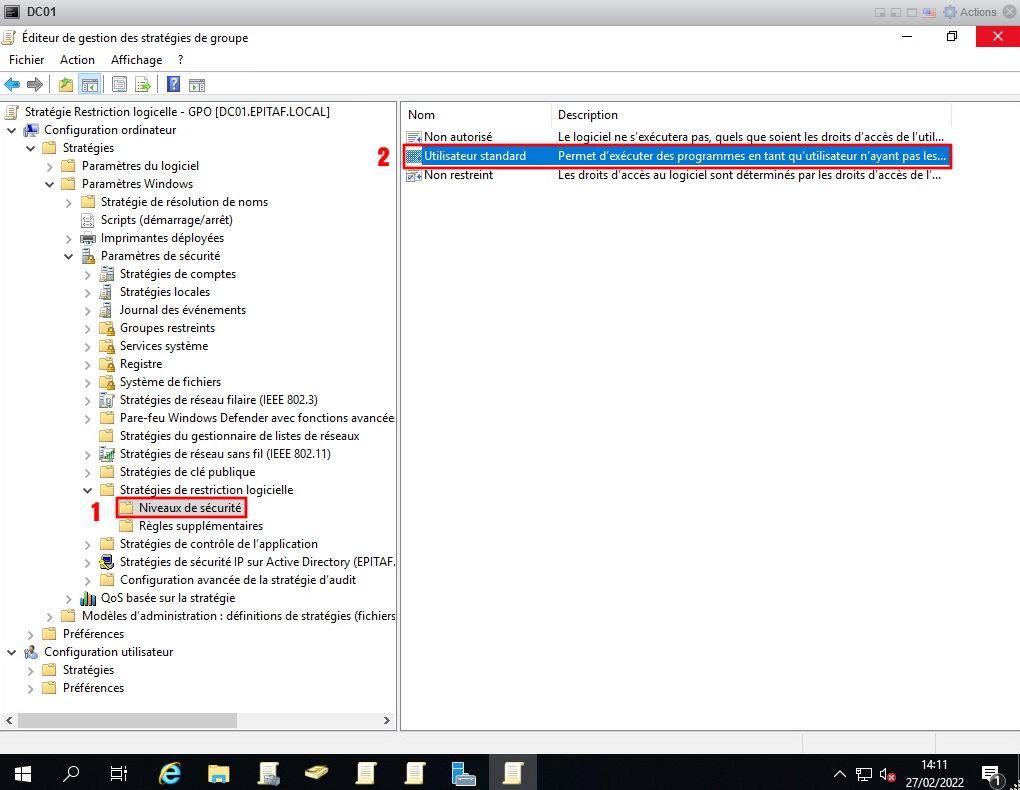
Task: Click the Export list toolbar icon
Action: tap(143, 84)
